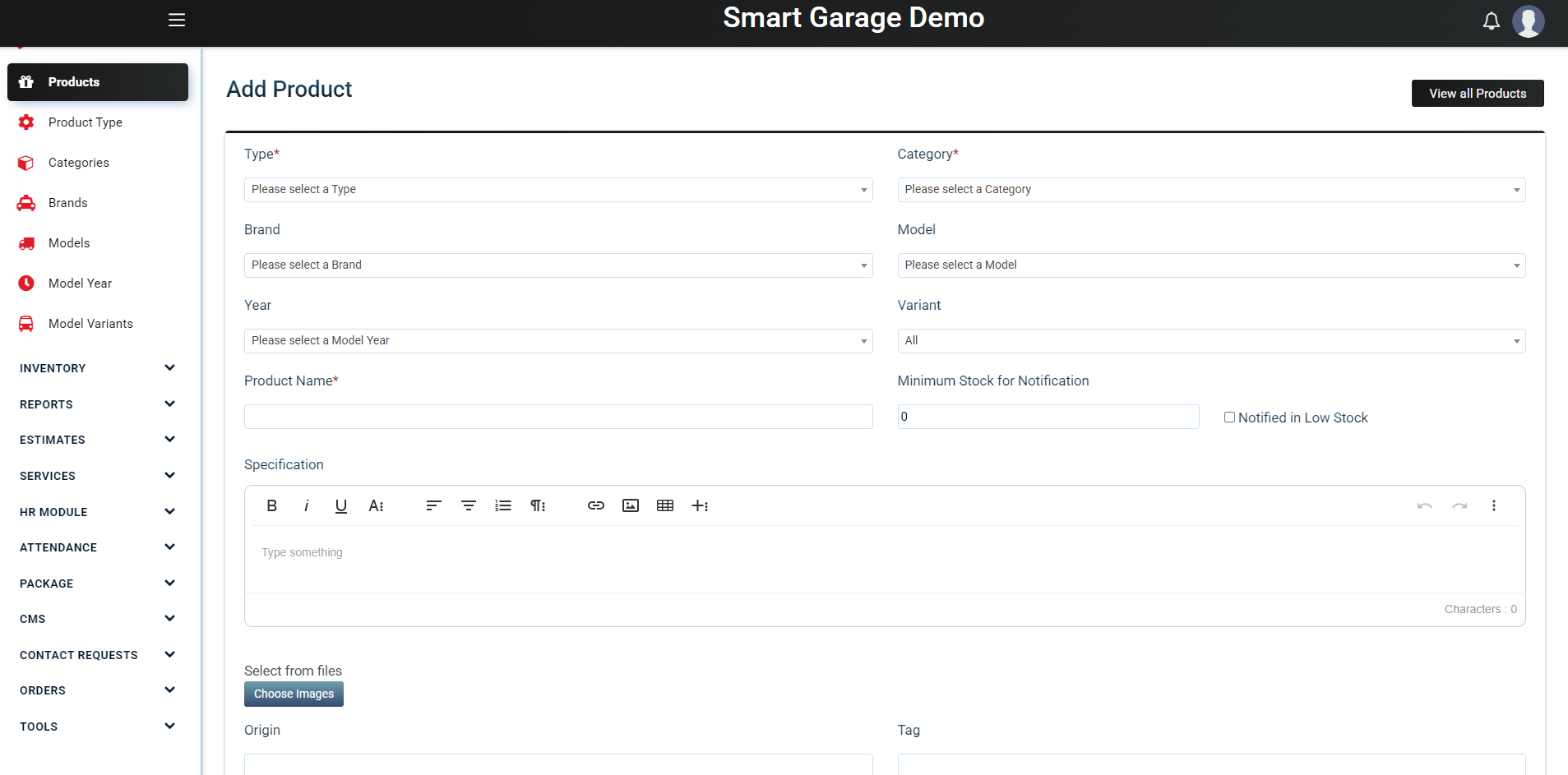
Task: Insert a link using the editor link icon
Action: pyautogui.click(x=595, y=505)
